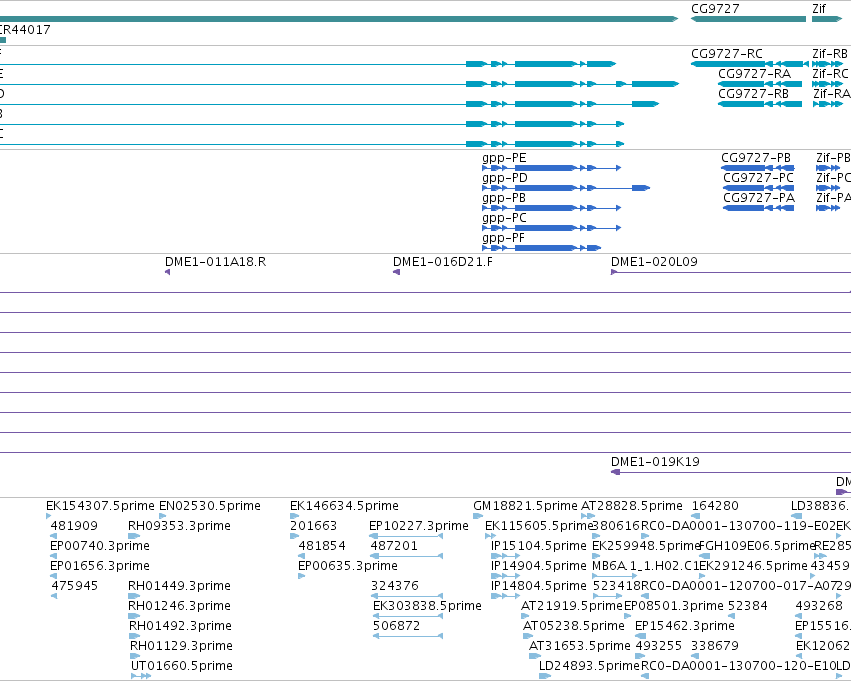
Task: Open the DME1-020L09 BAC clone label
Action: coord(654,262)
